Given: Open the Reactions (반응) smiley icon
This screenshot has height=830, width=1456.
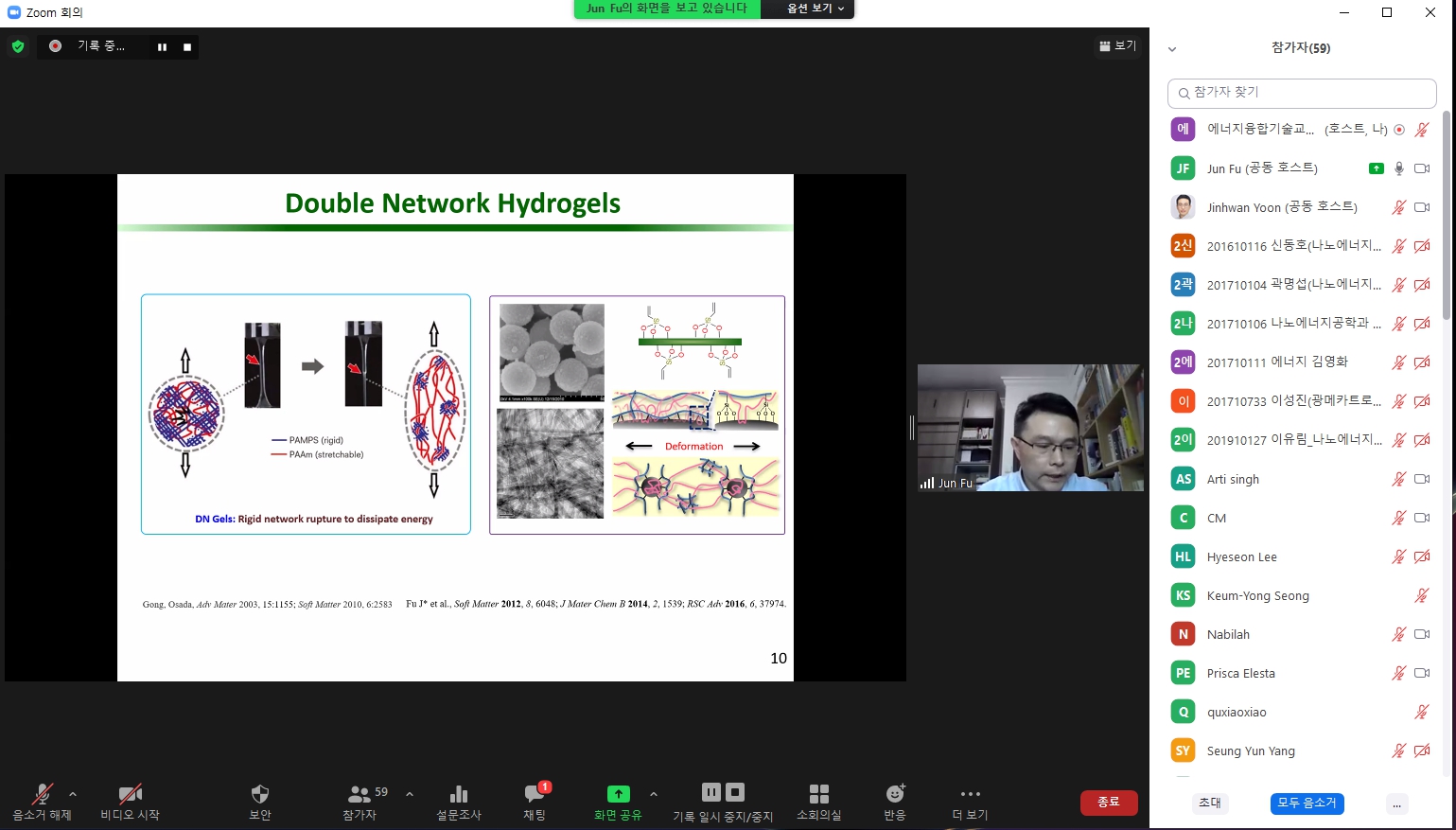Looking at the screenshot, I should click(895, 795).
